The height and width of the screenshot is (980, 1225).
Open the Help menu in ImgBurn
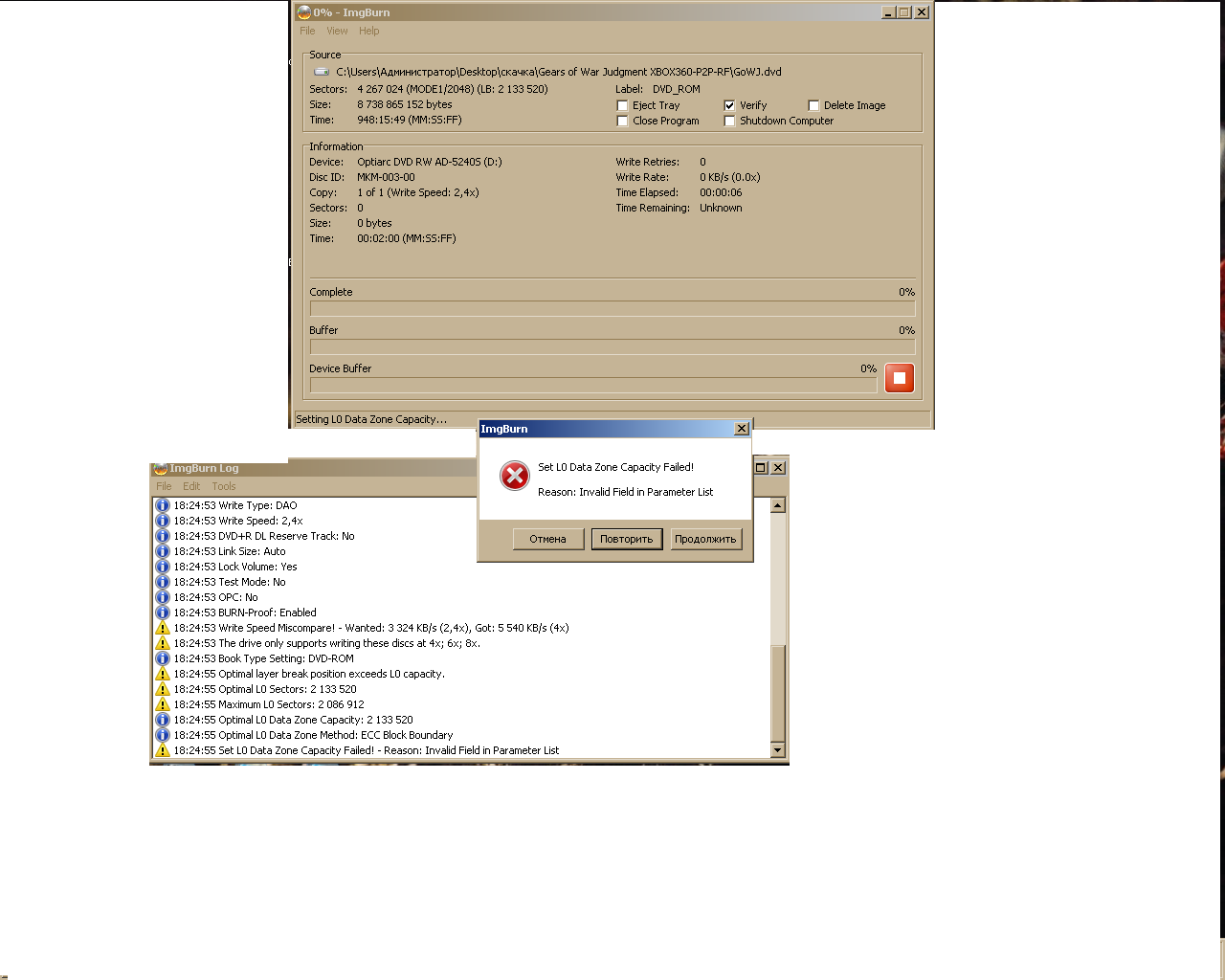(x=369, y=31)
